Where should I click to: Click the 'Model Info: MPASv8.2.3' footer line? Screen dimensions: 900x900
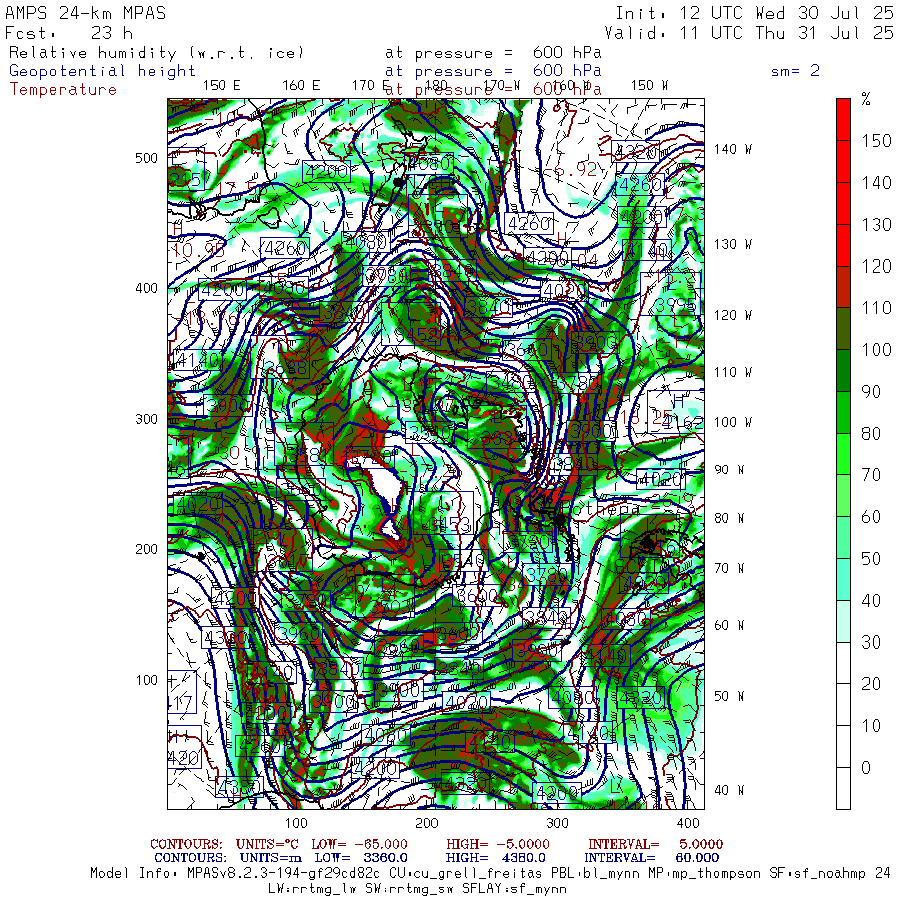click(x=491, y=874)
